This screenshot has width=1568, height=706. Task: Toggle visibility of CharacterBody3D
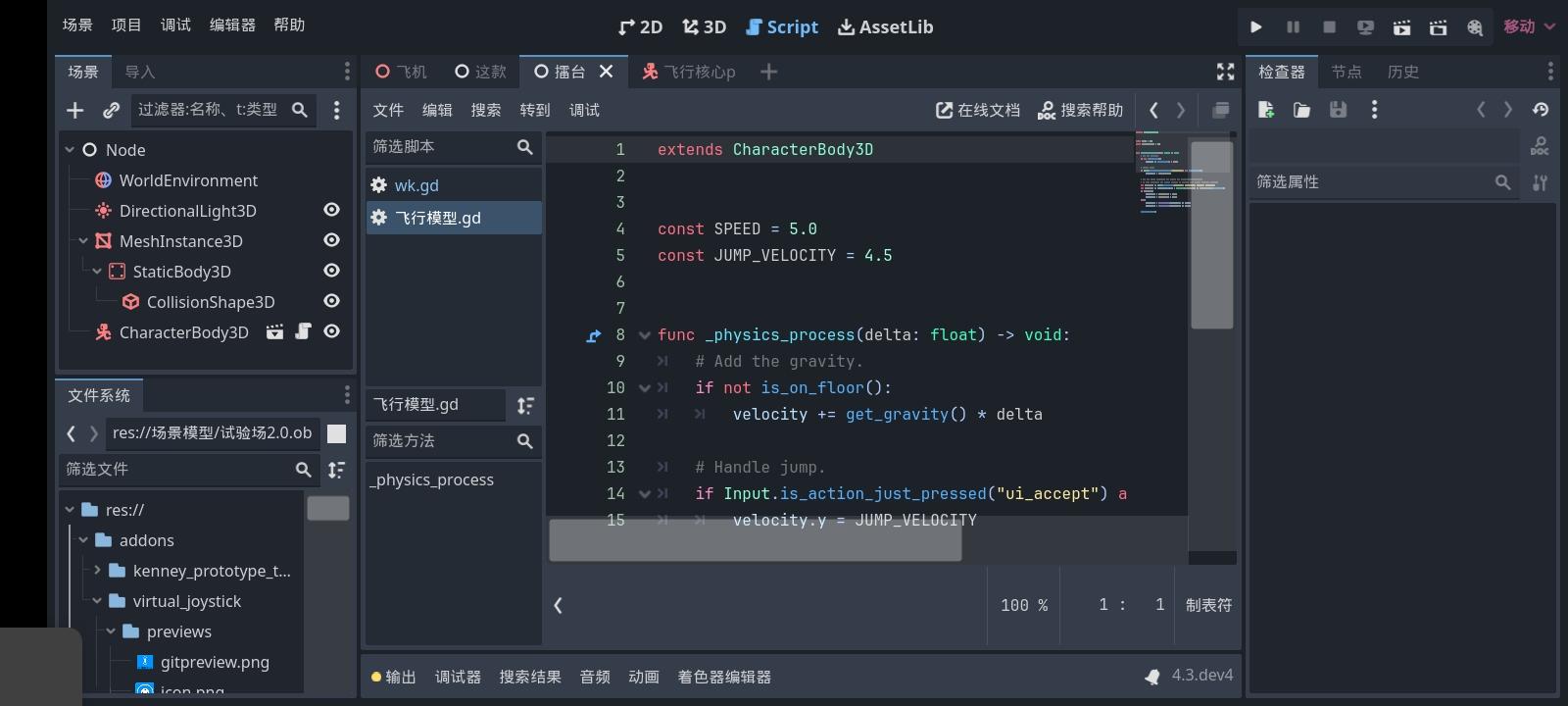(331, 331)
